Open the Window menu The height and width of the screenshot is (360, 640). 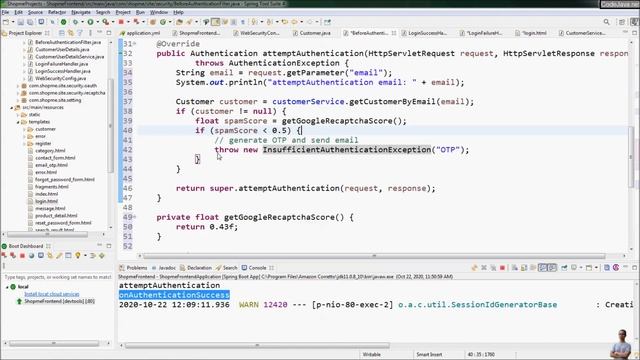click(159, 12)
